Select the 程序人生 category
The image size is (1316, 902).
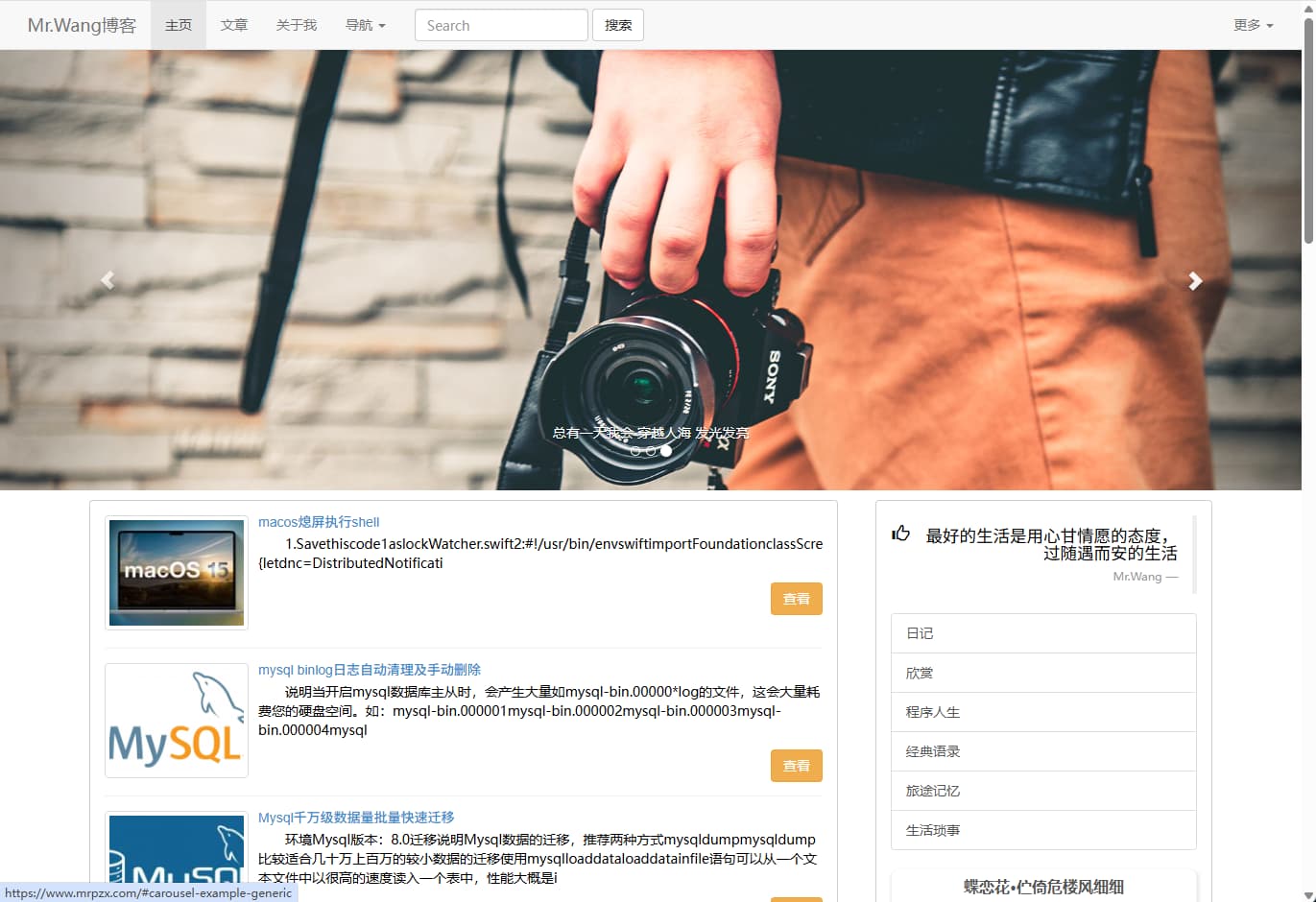point(930,711)
